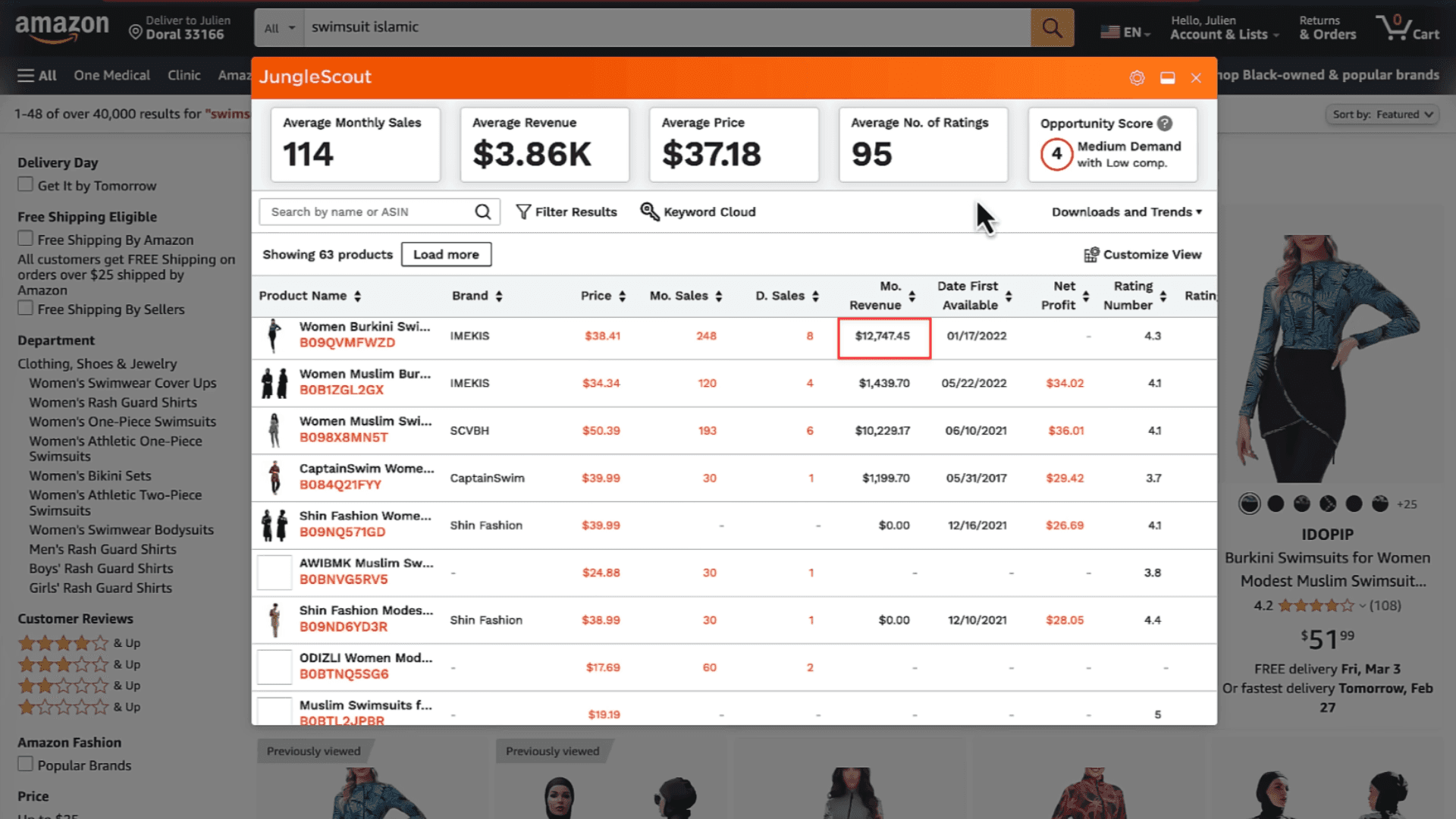Check Popular Brands filter
This screenshot has height=819, width=1456.
pyautogui.click(x=26, y=764)
